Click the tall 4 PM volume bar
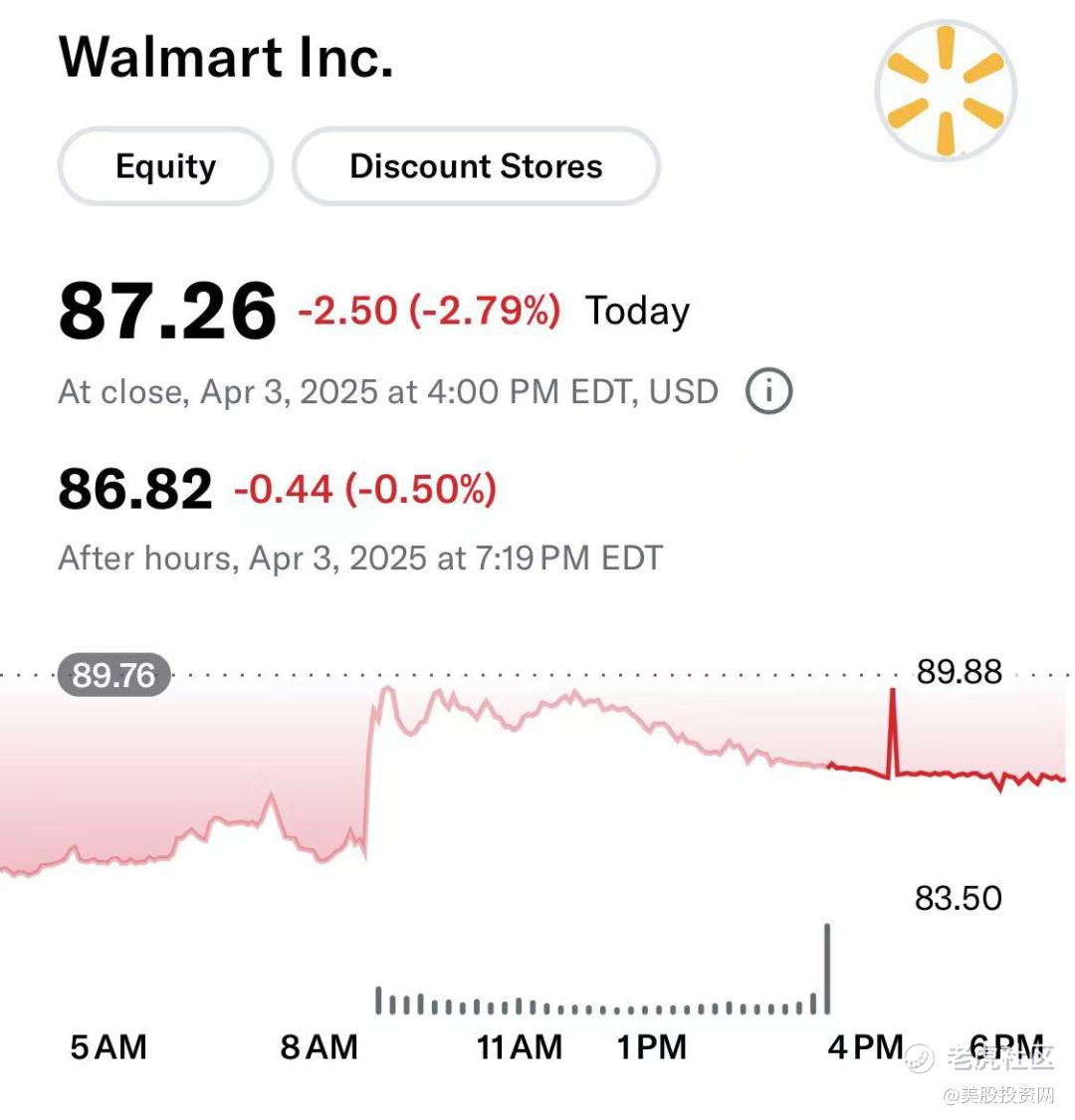This screenshot has height=1120, width=1075. click(x=827, y=969)
